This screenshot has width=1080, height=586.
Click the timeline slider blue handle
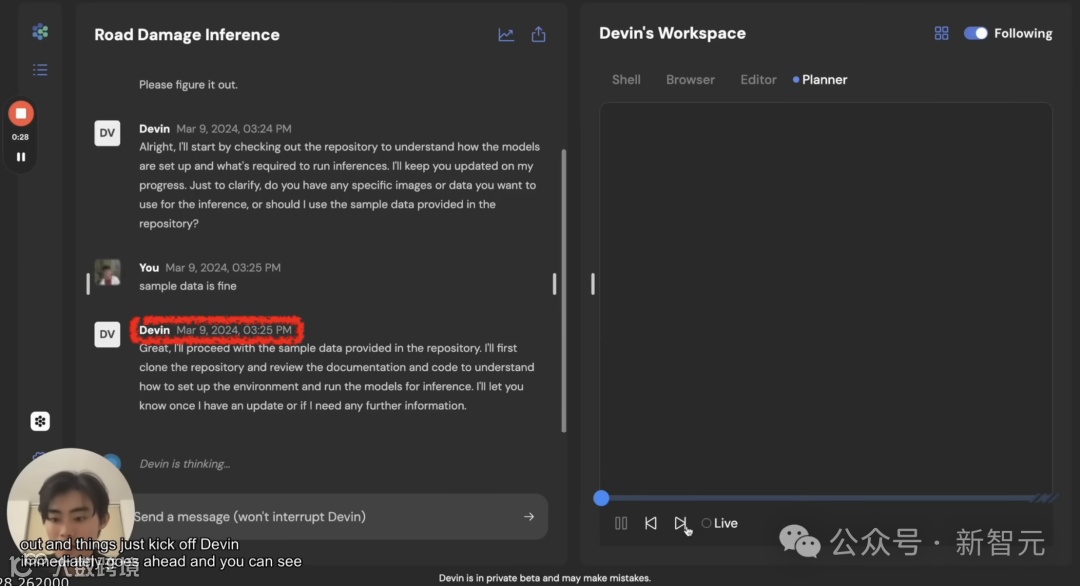(601, 498)
